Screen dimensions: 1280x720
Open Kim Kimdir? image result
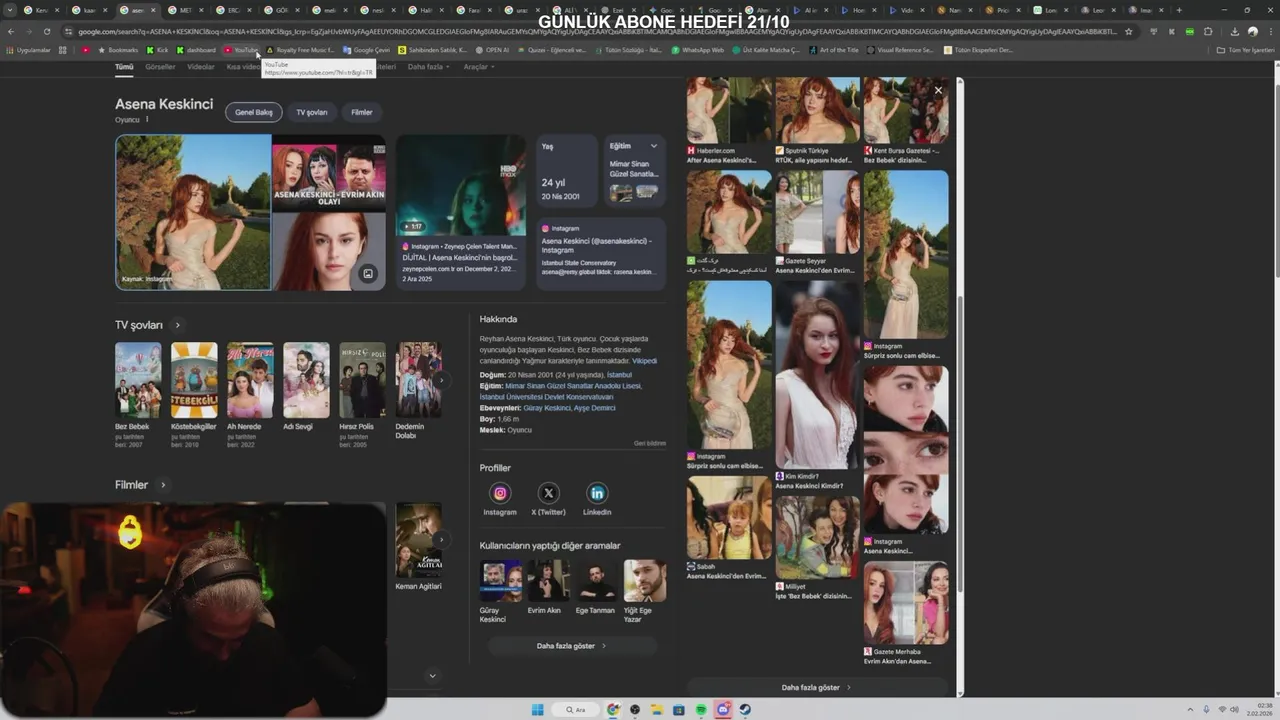point(817,384)
